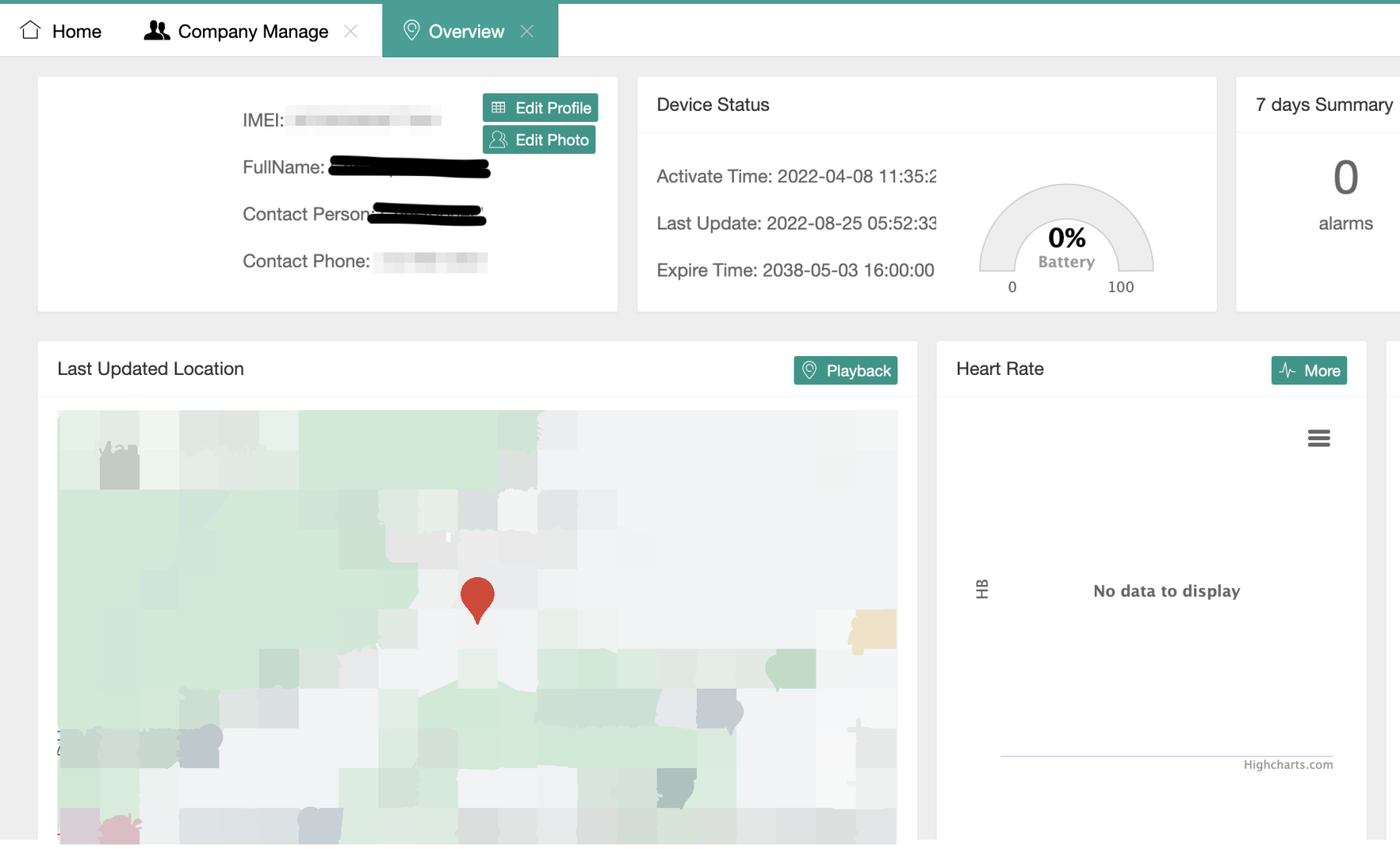Click the Overview location pin icon
1400x849 pixels.
pos(411,31)
